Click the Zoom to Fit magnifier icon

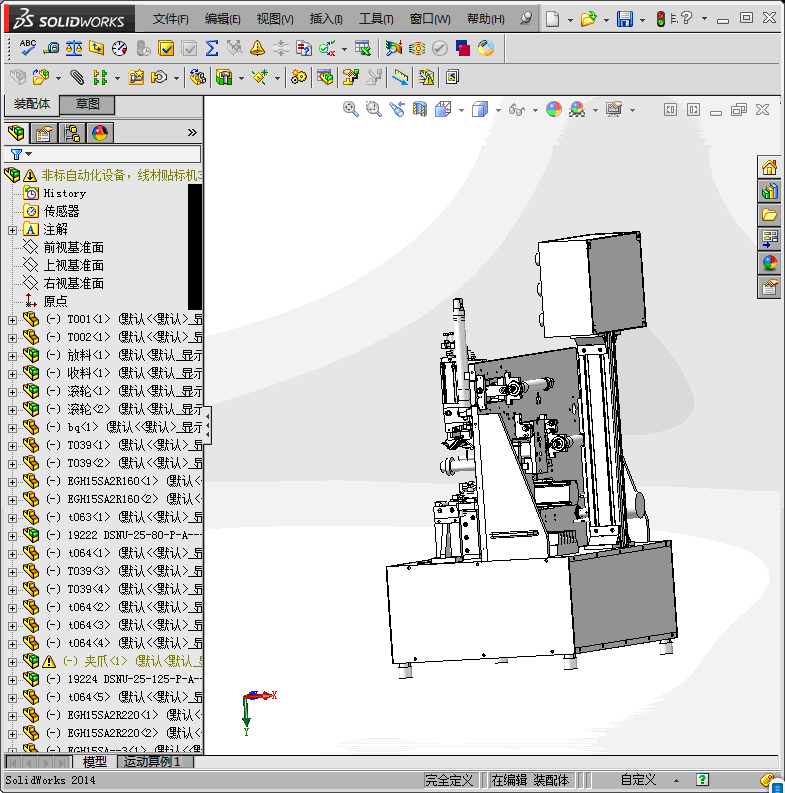pyautogui.click(x=351, y=109)
